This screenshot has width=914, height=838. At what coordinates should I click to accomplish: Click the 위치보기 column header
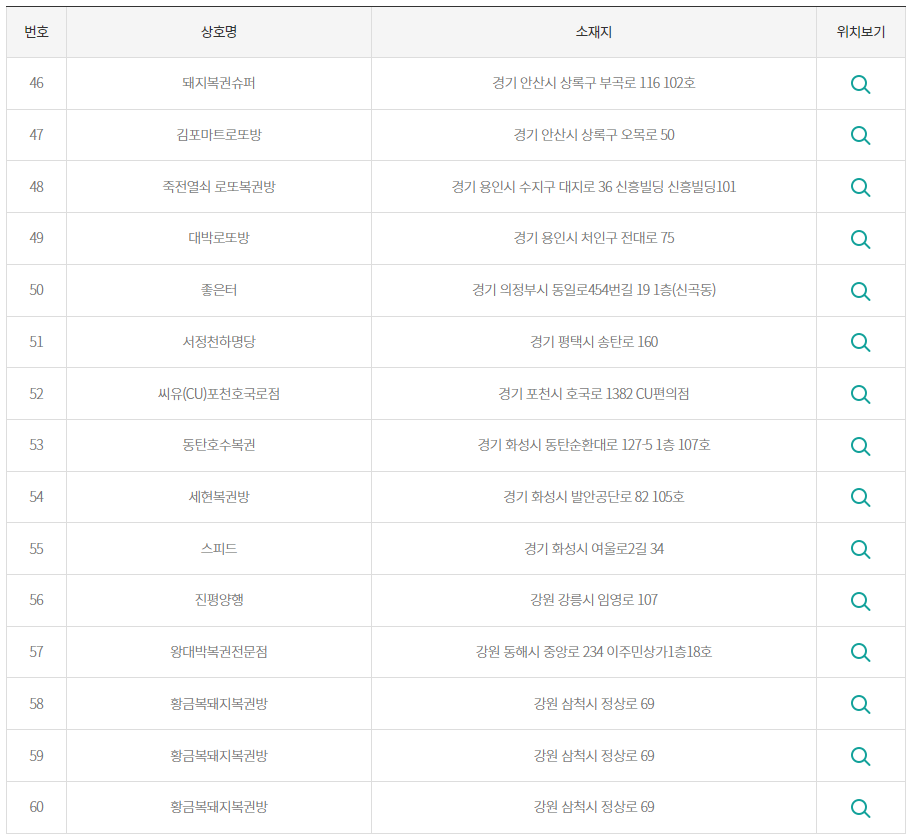860,32
